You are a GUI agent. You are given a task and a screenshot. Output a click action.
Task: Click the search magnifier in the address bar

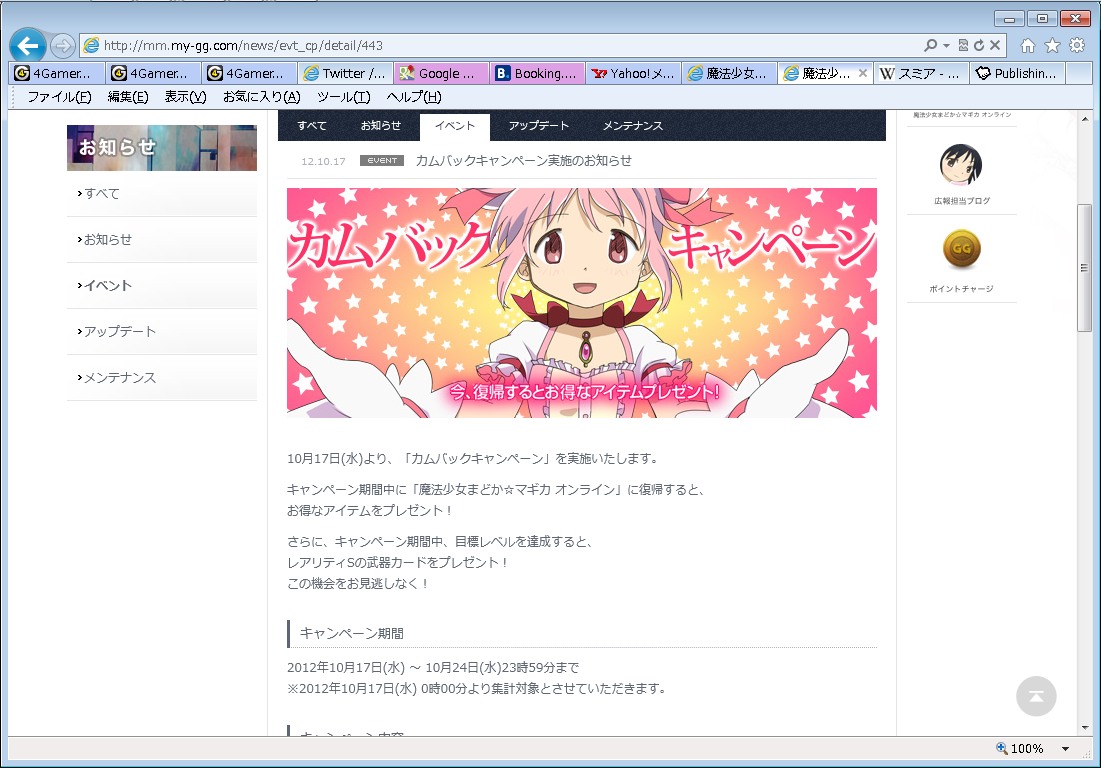930,46
